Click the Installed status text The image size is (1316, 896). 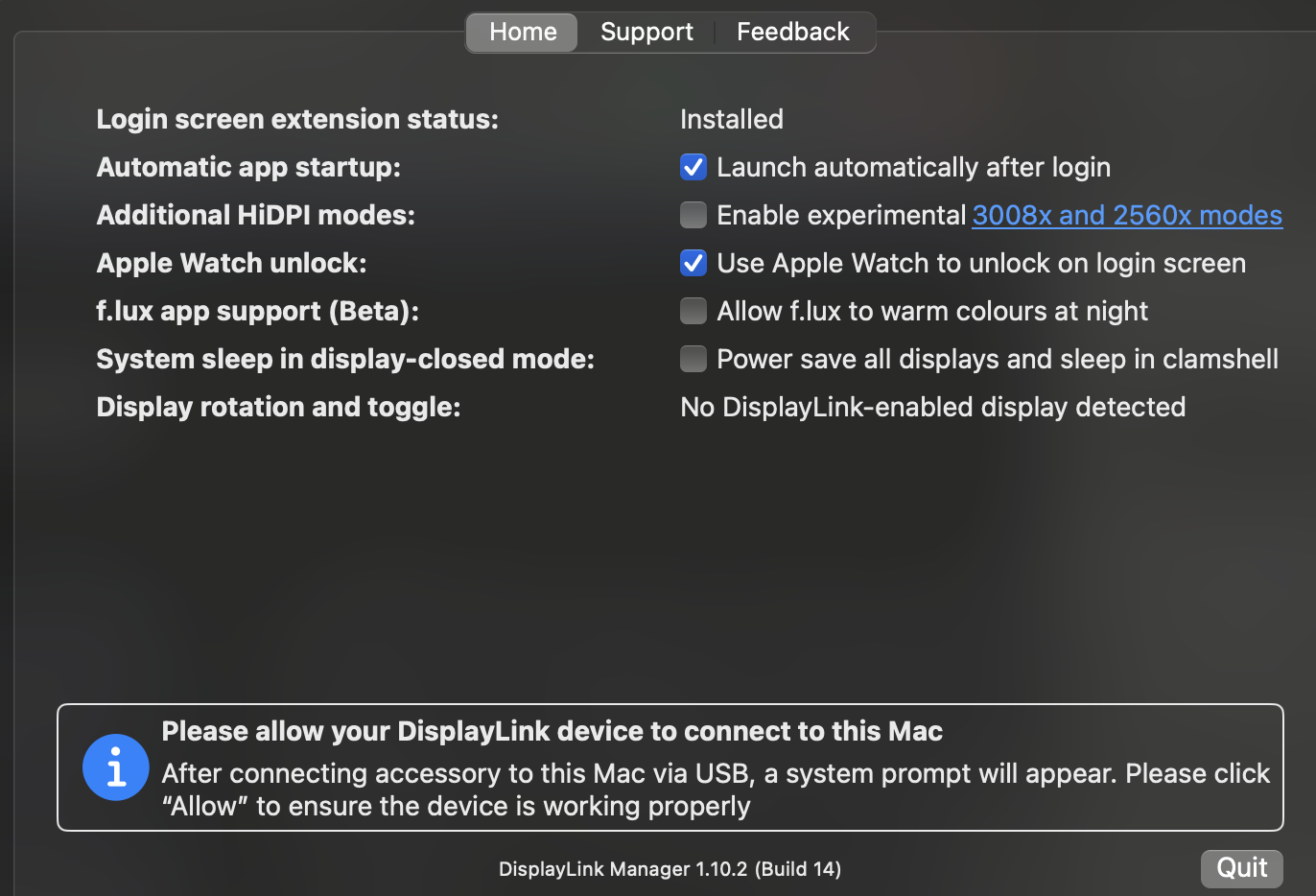point(732,119)
